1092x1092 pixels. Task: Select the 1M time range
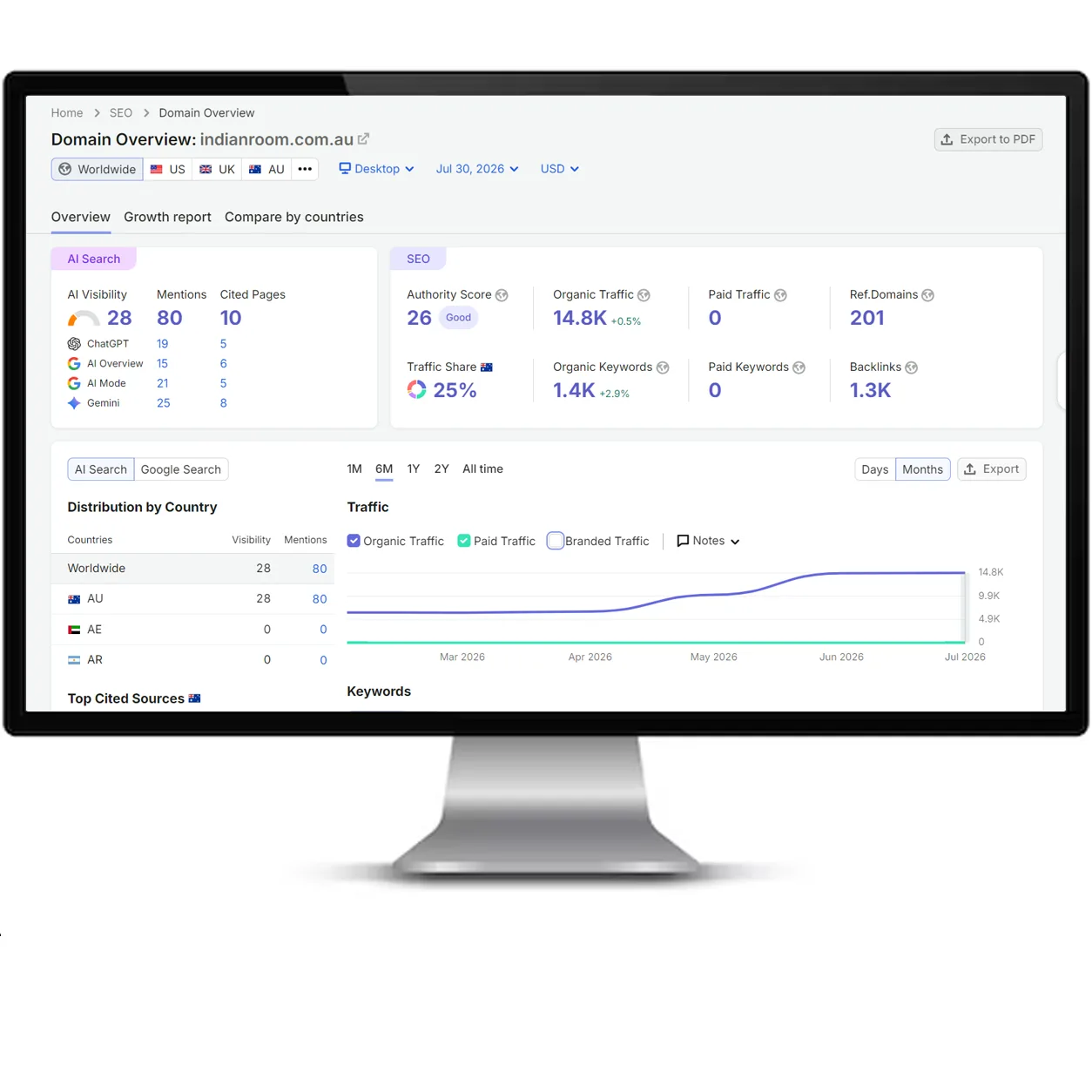[354, 468]
